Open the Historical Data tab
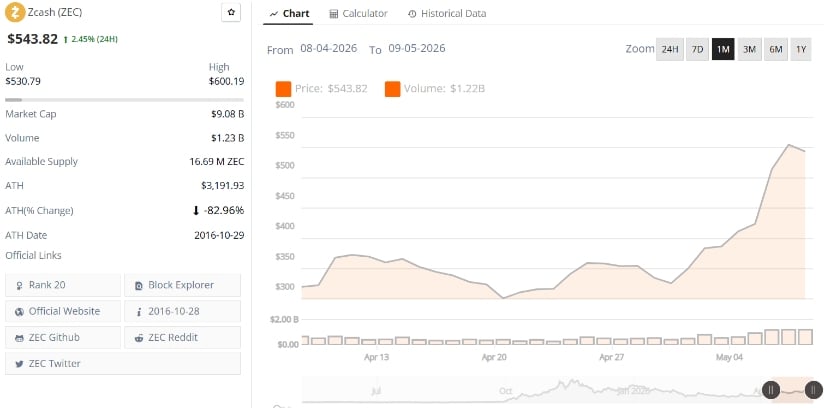825x408 pixels. tap(447, 14)
